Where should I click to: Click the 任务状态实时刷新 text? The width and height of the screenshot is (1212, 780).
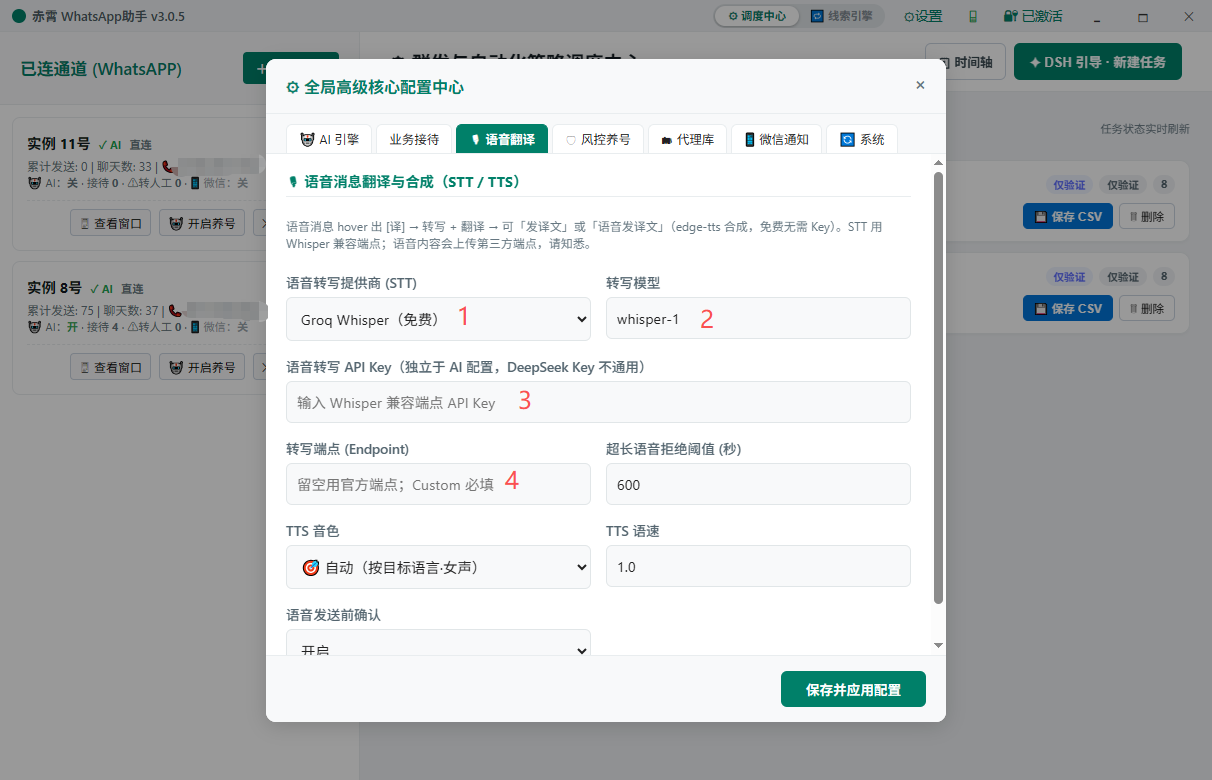[x=1145, y=129]
